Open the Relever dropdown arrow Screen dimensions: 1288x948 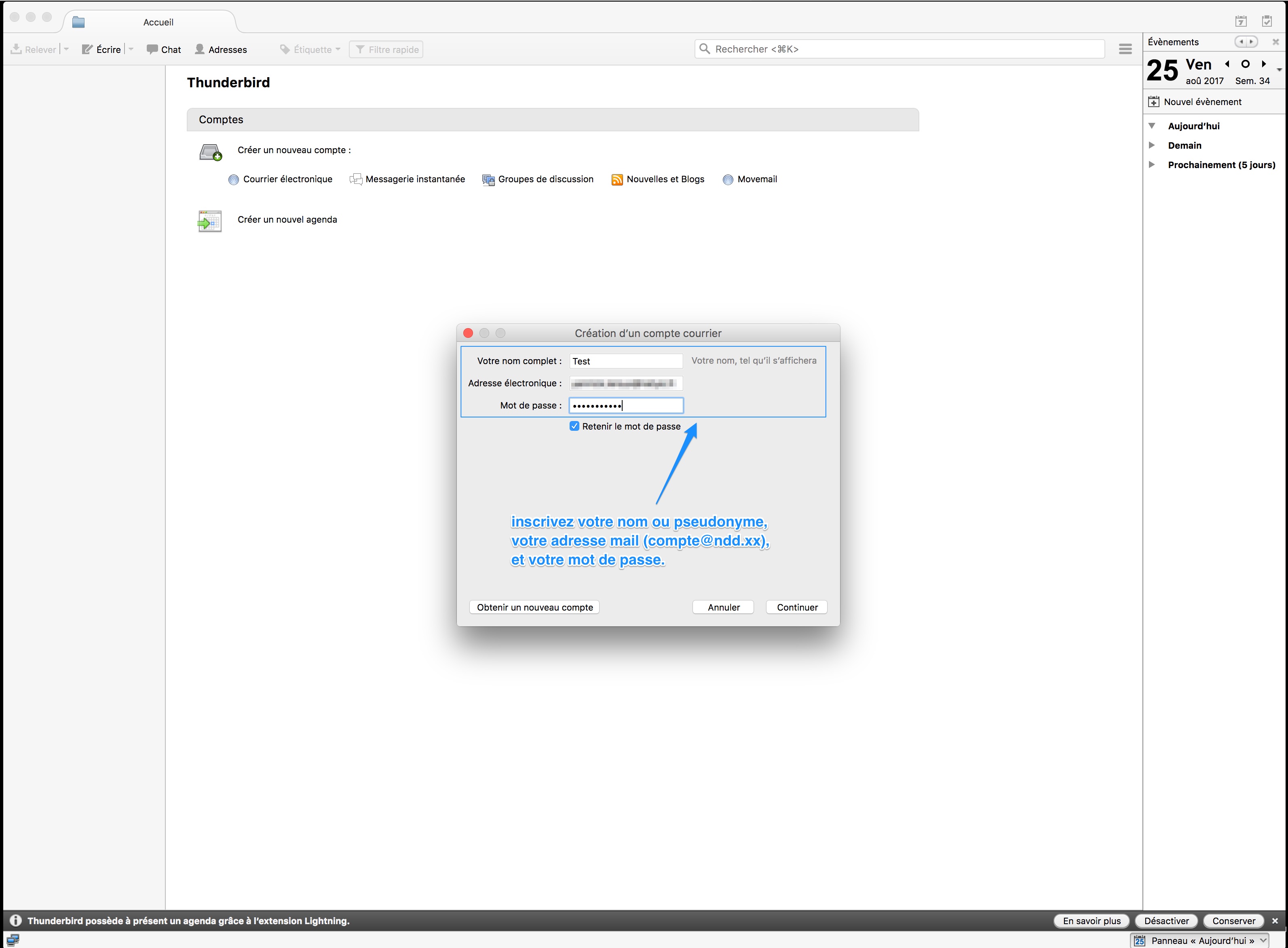(67, 49)
